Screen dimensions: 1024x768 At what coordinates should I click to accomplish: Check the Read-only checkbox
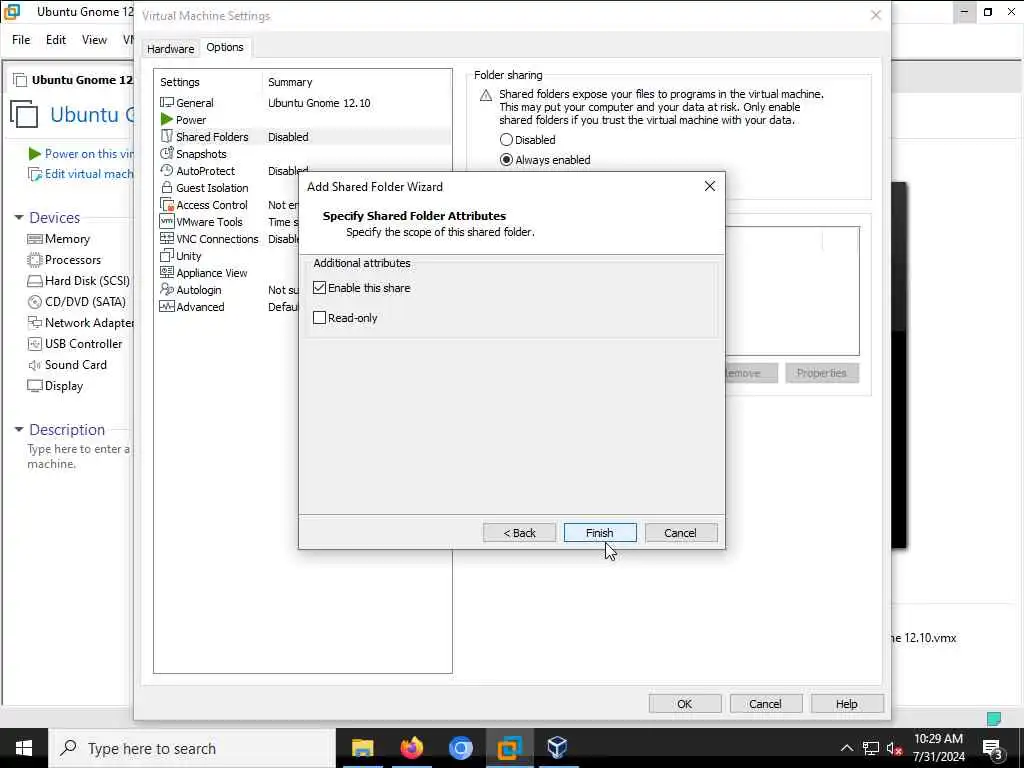[x=319, y=318]
